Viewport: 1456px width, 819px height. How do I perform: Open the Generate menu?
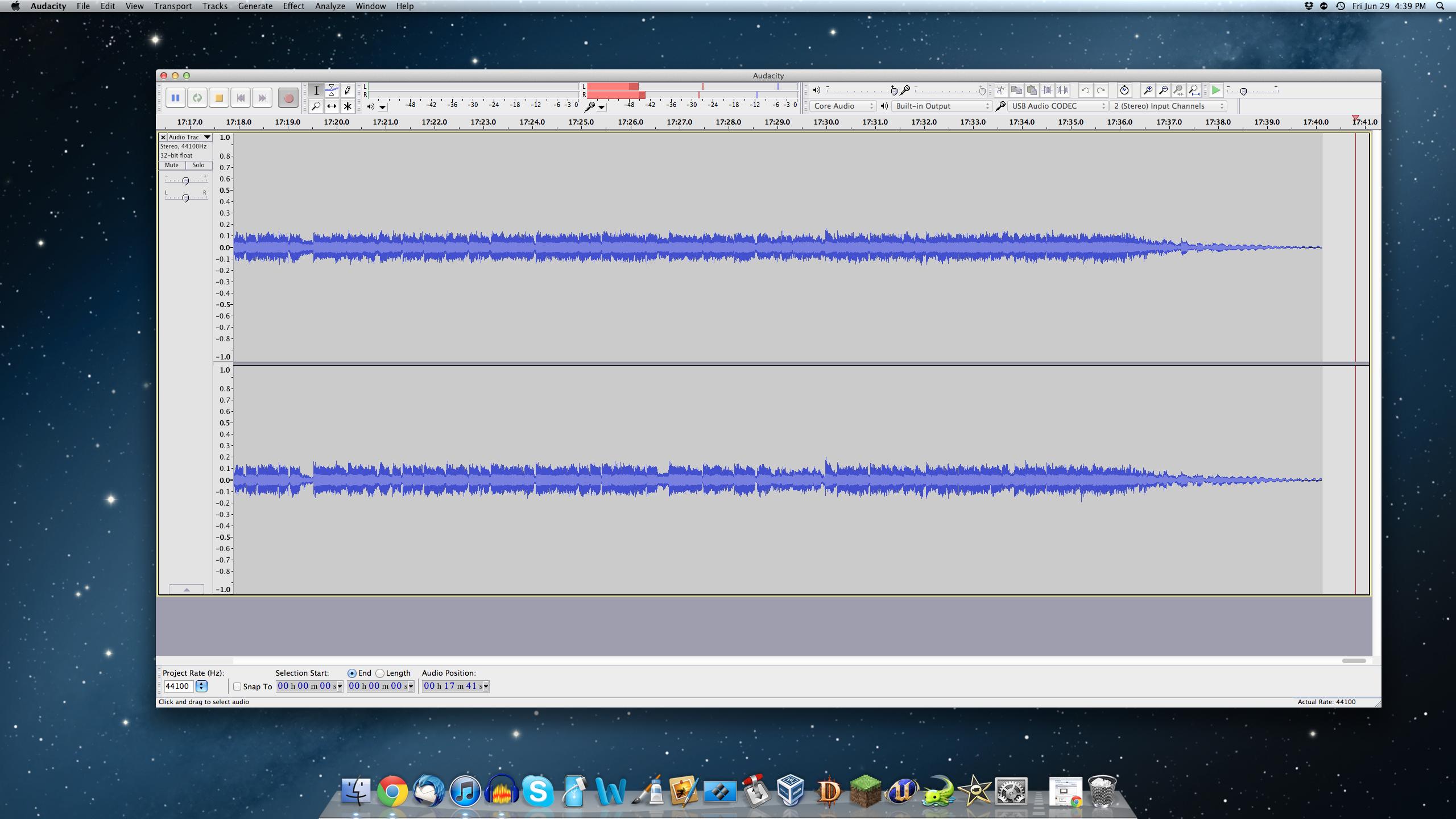click(255, 6)
